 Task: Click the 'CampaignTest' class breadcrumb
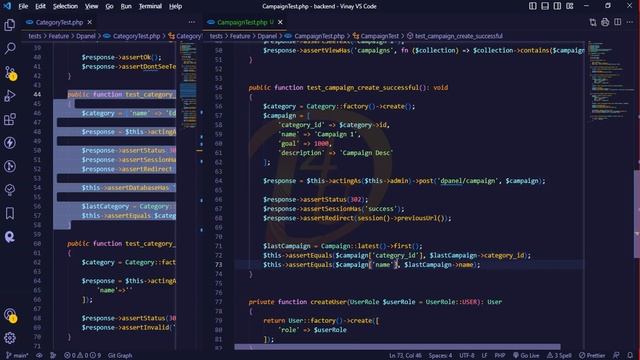(380, 36)
